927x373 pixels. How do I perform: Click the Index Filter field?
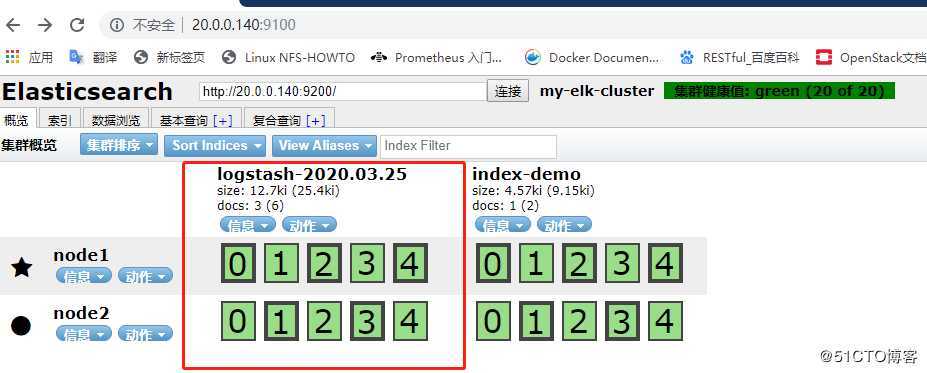point(468,146)
